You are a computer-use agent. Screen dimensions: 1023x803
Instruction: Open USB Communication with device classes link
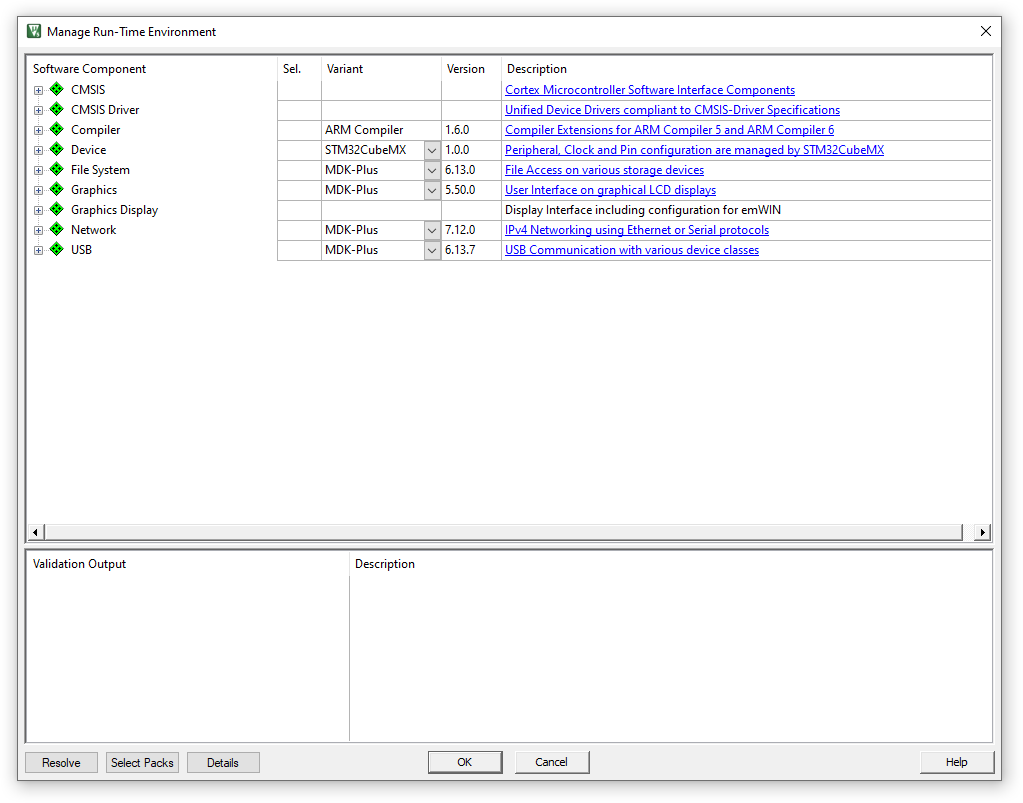[x=632, y=250]
